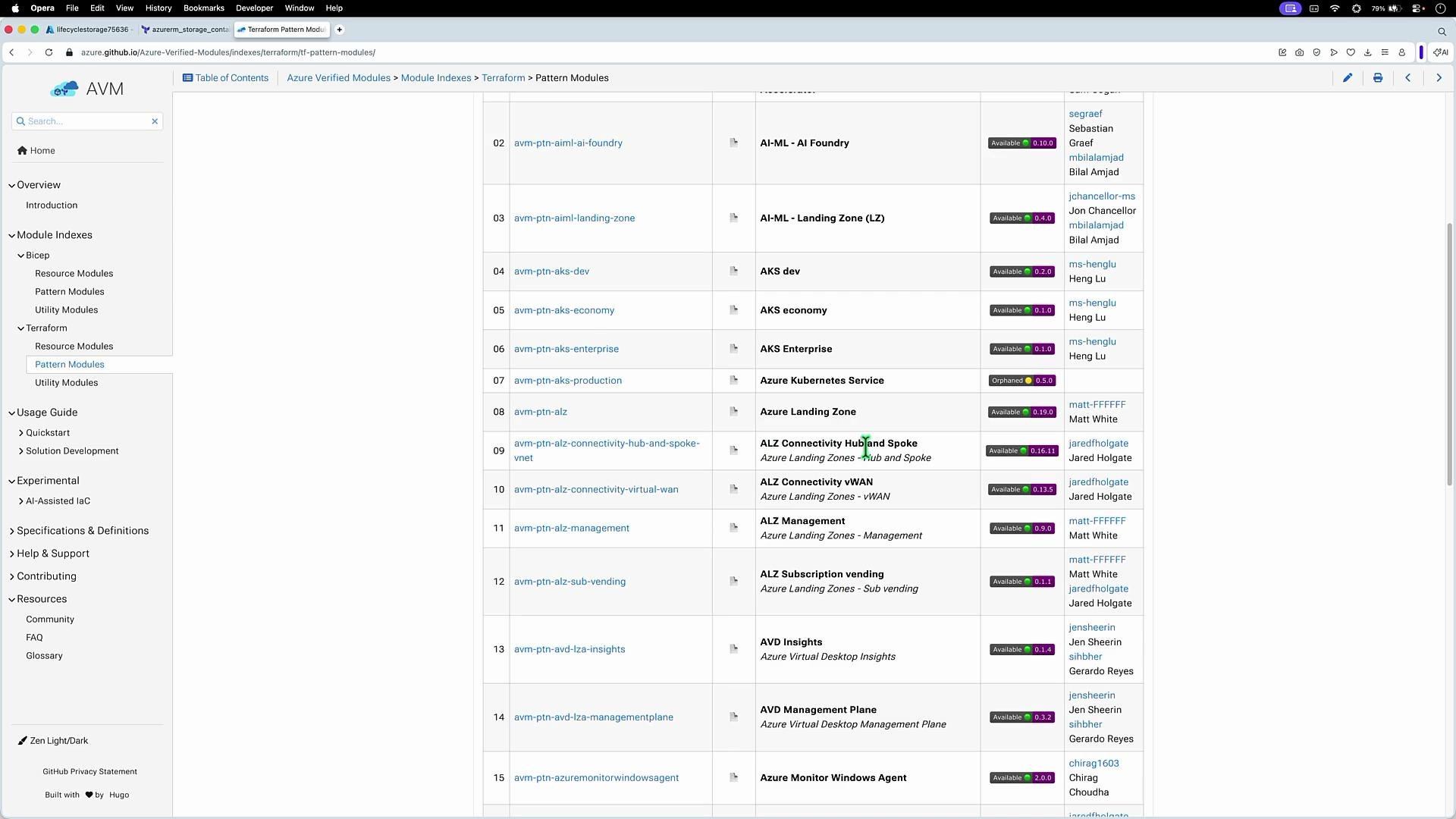Image resolution: width=1456 pixels, height=819 pixels.
Task: Click Terraform breadcrumb link
Action: click(x=504, y=77)
